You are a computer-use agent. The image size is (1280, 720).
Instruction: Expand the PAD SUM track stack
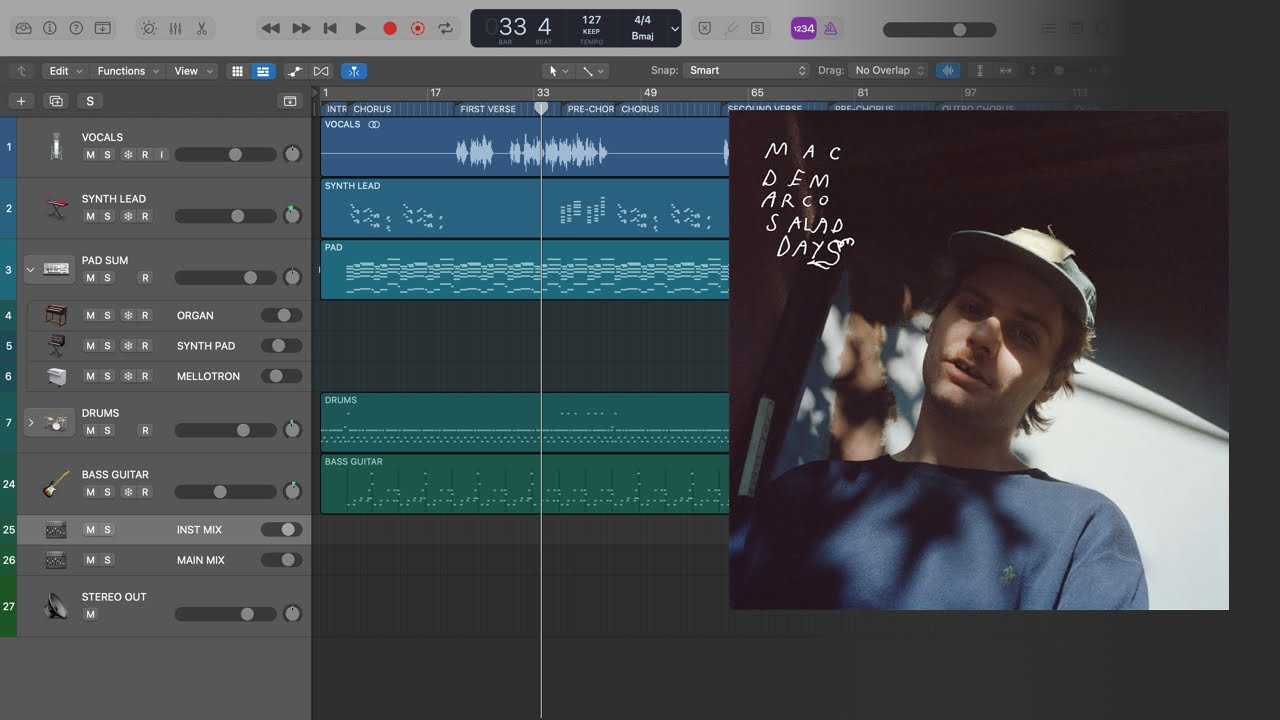[30, 270]
